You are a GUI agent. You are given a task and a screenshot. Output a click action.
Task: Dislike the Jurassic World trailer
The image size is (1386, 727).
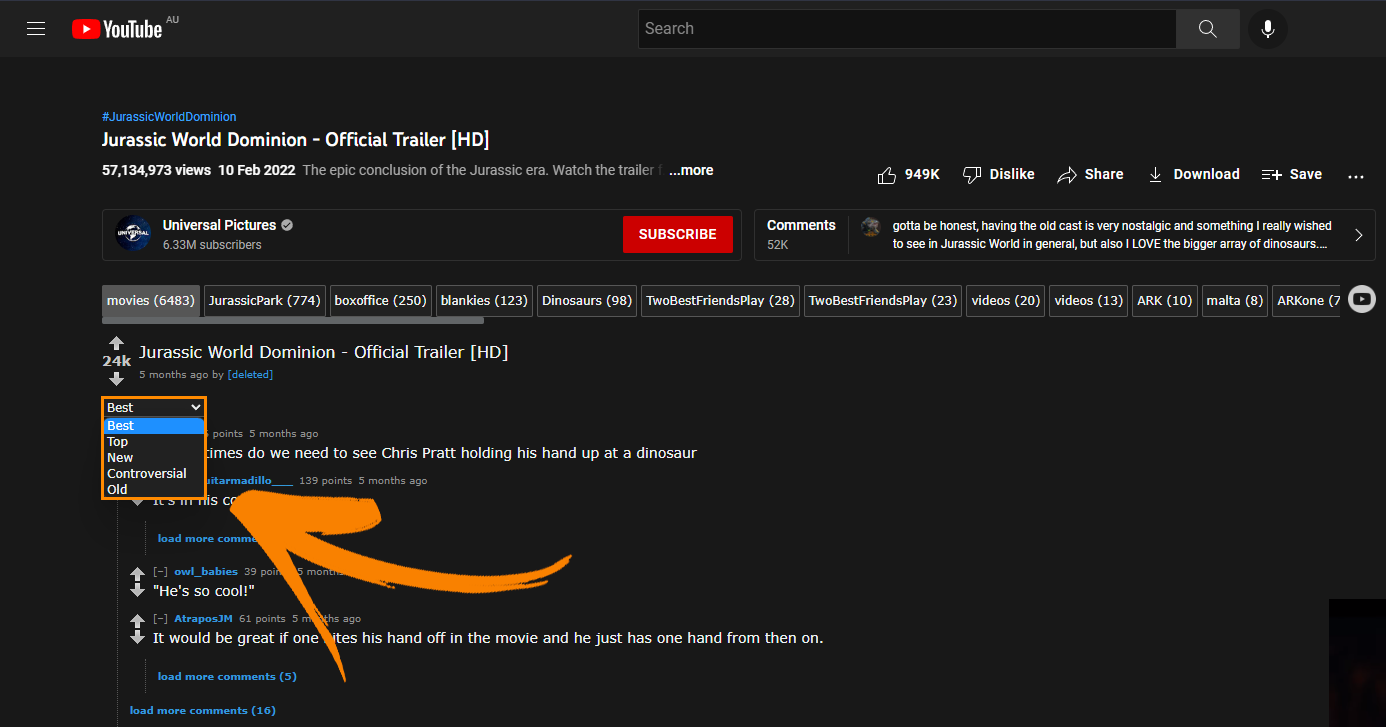(x=999, y=175)
